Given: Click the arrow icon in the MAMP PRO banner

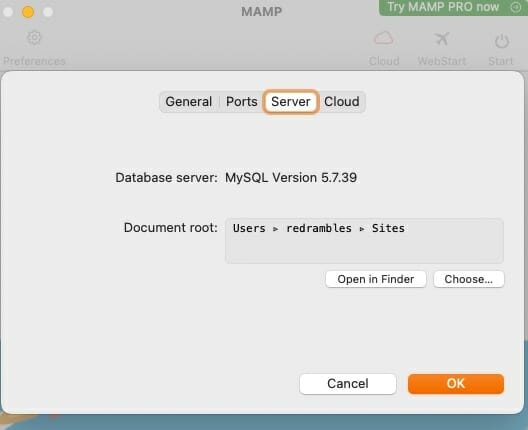Looking at the screenshot, I should (515, 7).
